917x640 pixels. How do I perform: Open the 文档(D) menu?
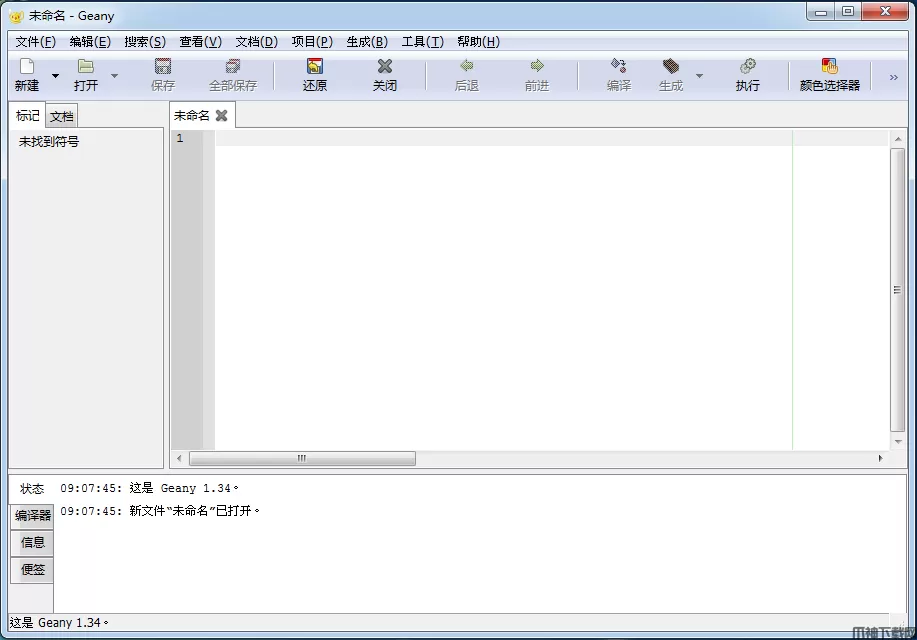256,42
